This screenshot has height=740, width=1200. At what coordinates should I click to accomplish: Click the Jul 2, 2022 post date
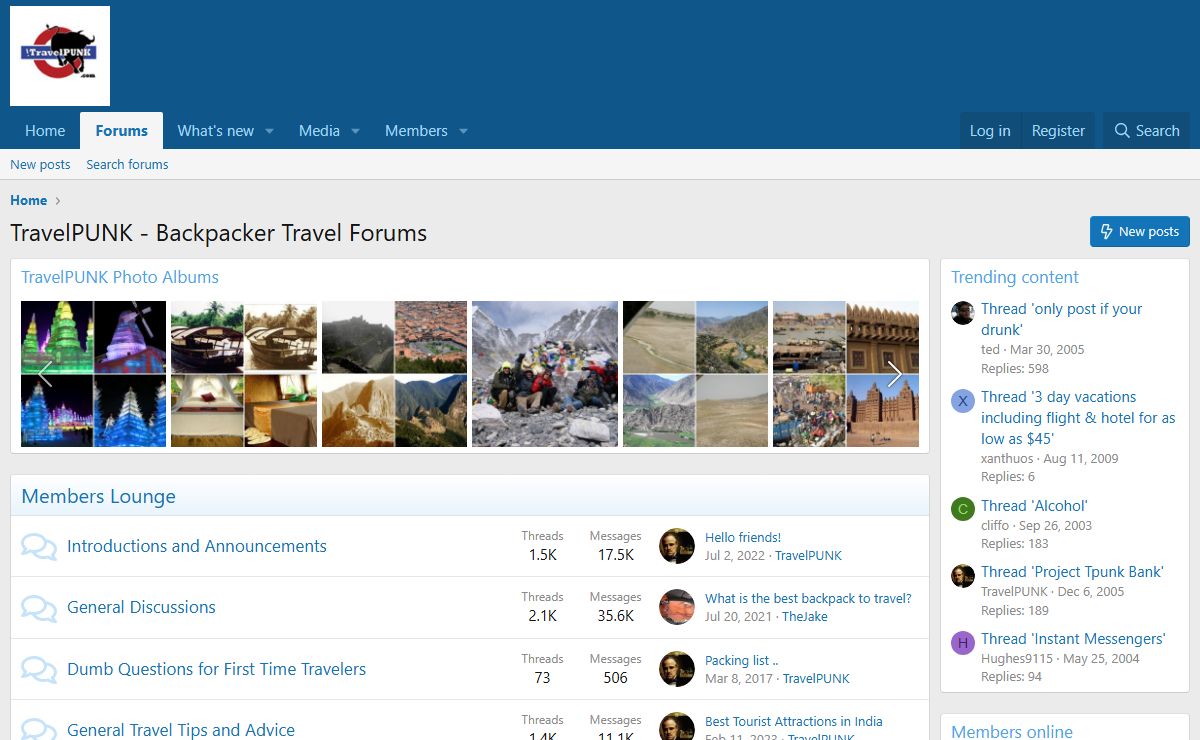point(735,555)
